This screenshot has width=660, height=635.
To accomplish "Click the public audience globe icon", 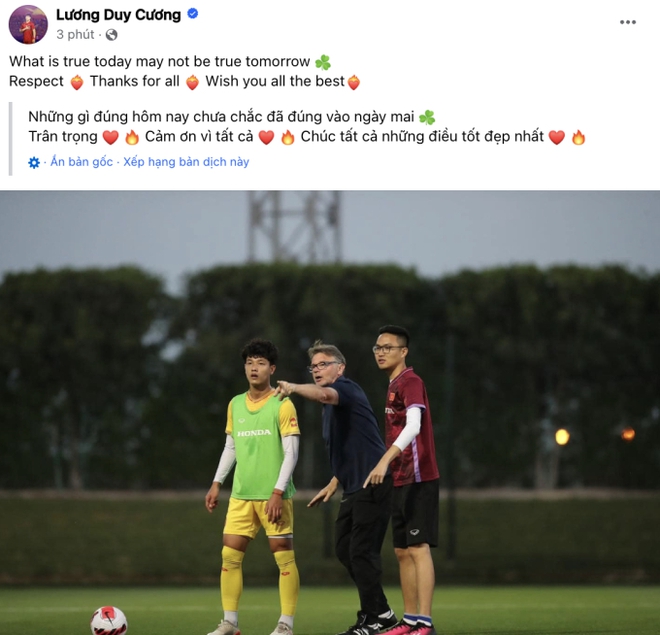I will click(x=112, y=34).
